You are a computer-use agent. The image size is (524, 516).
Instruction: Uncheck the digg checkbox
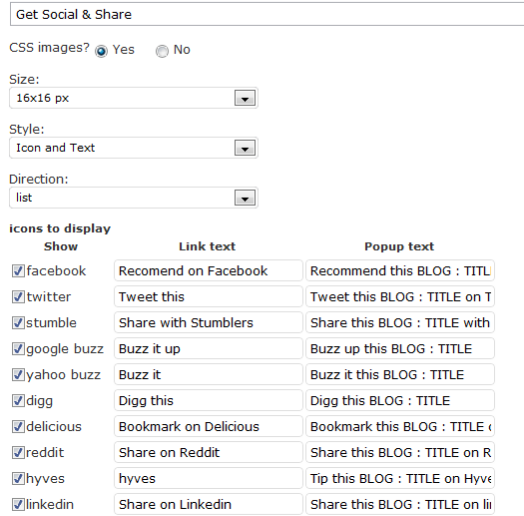click(x=18, y=400)
